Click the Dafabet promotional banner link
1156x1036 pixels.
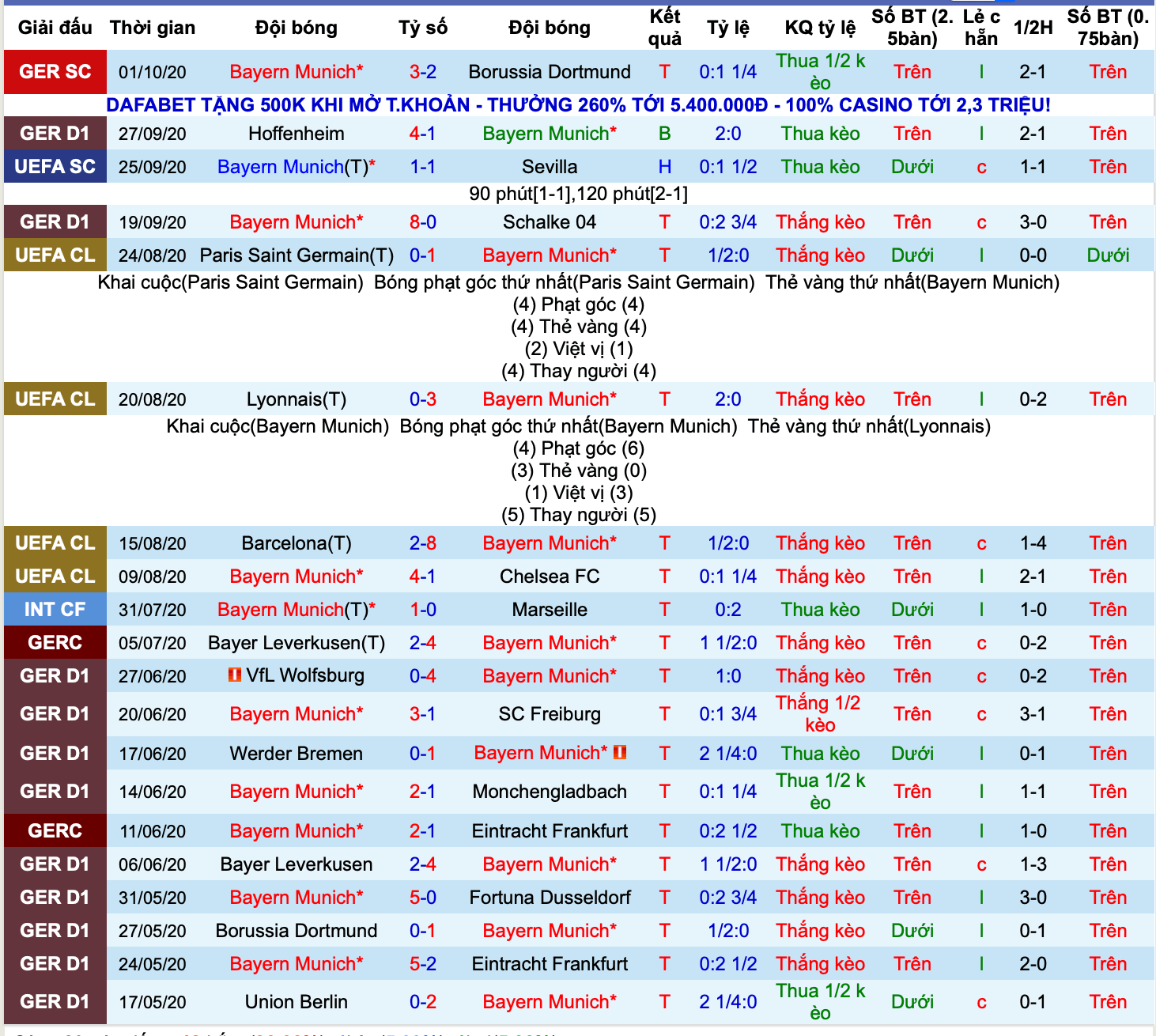point(578,105)
